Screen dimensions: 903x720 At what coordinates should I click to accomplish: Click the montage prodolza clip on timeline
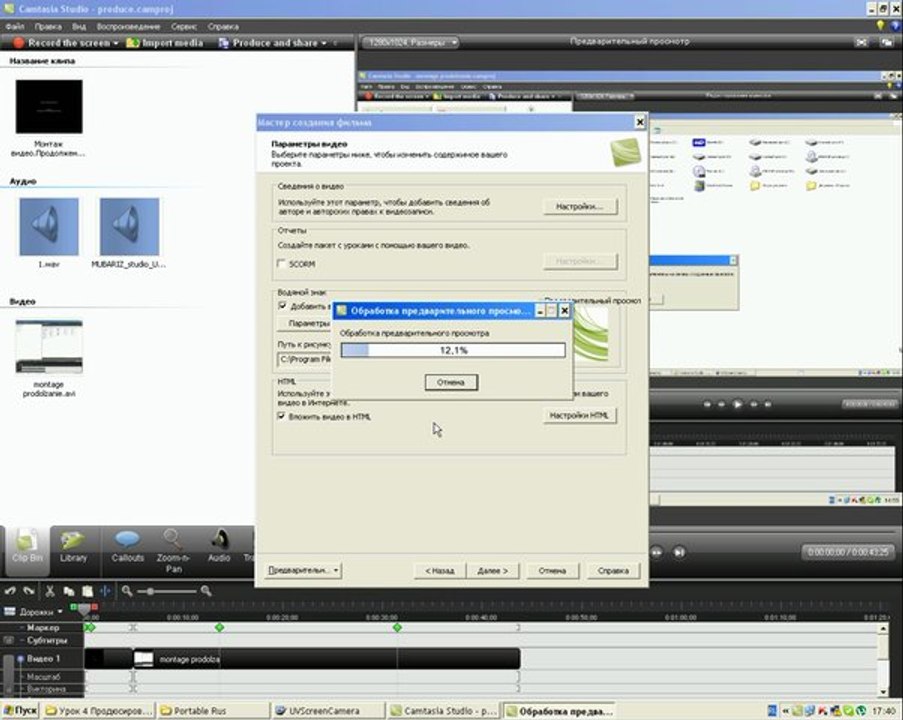(326, 659)
